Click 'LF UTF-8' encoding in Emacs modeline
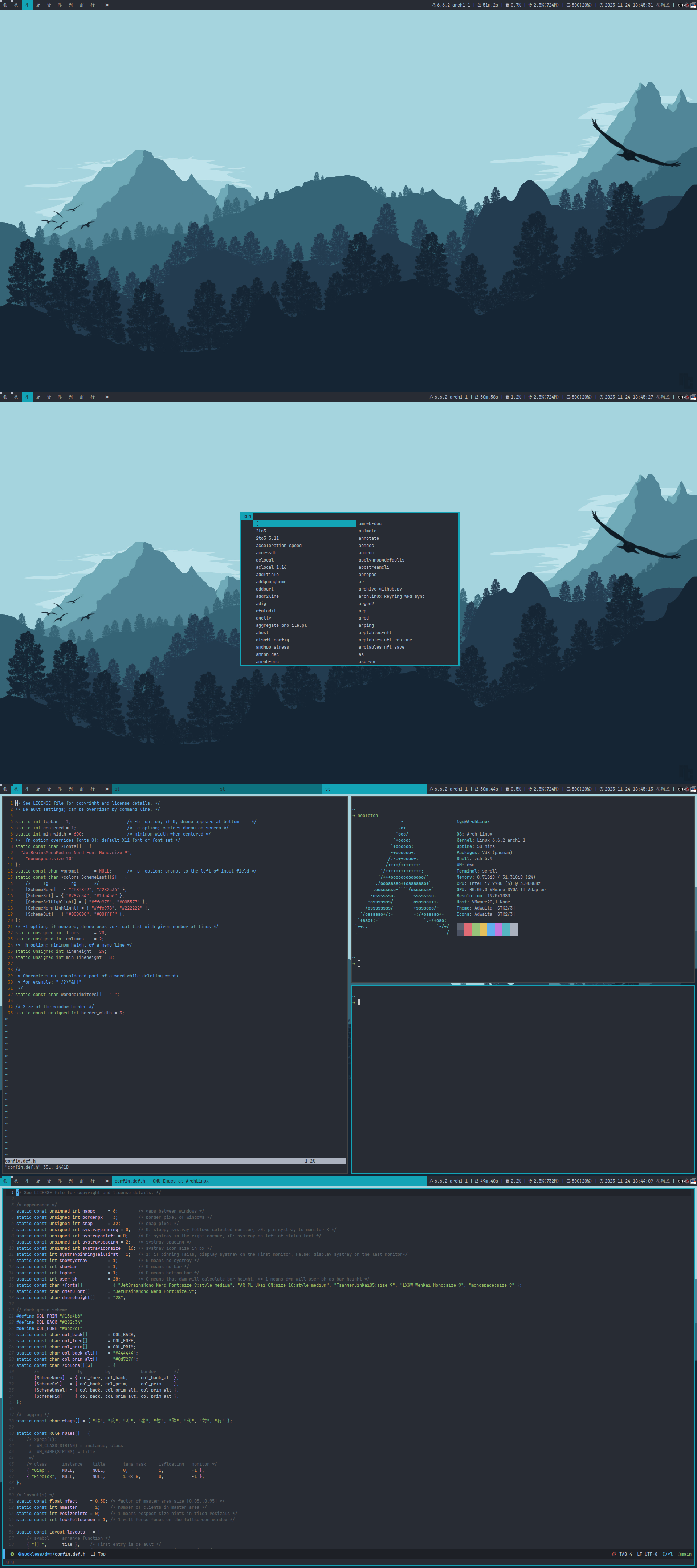 click(647, 1554)
